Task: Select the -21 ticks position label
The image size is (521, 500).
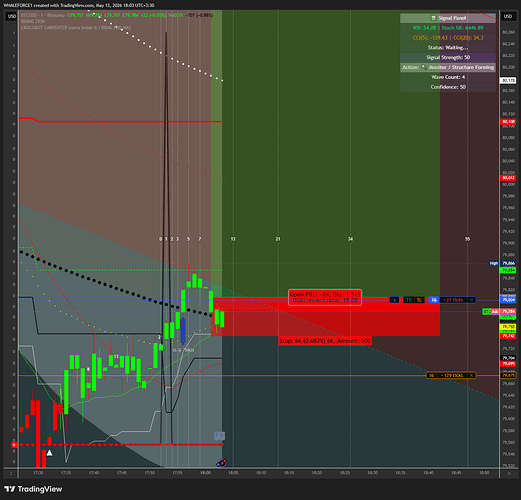Action: (x=453, y=300)
